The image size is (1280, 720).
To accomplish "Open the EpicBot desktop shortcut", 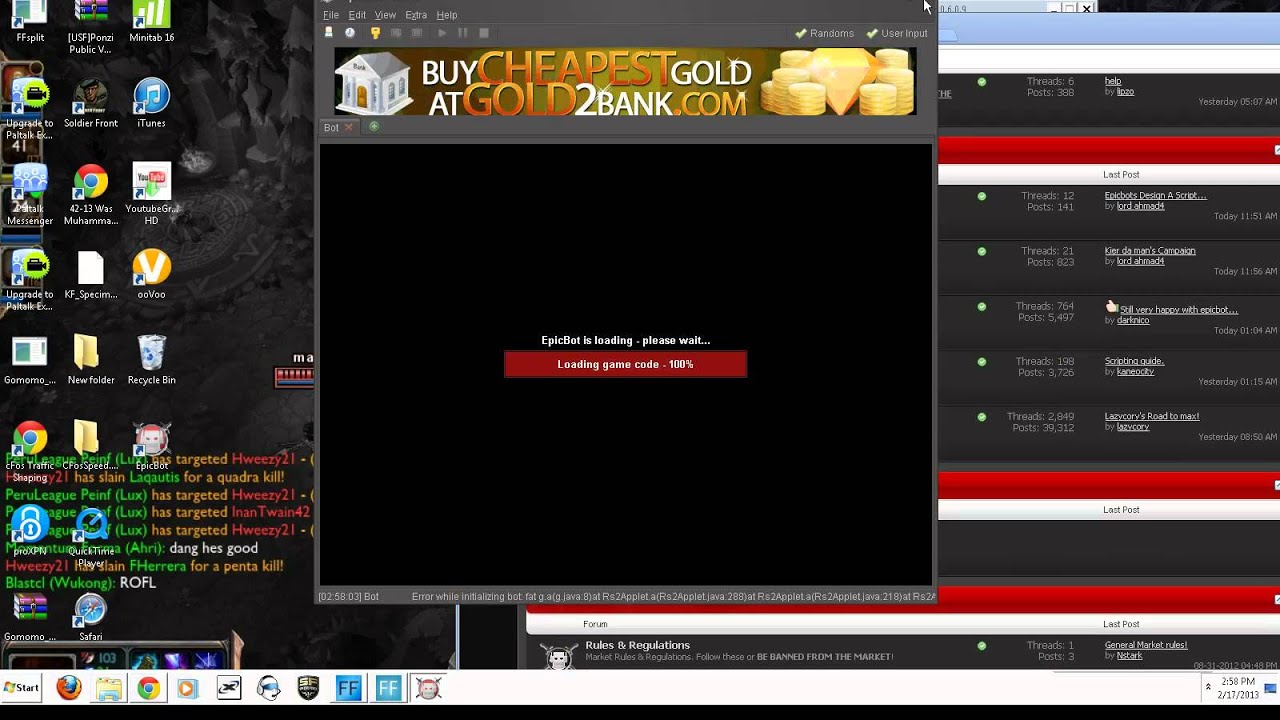I will click(x=151, y=446).
